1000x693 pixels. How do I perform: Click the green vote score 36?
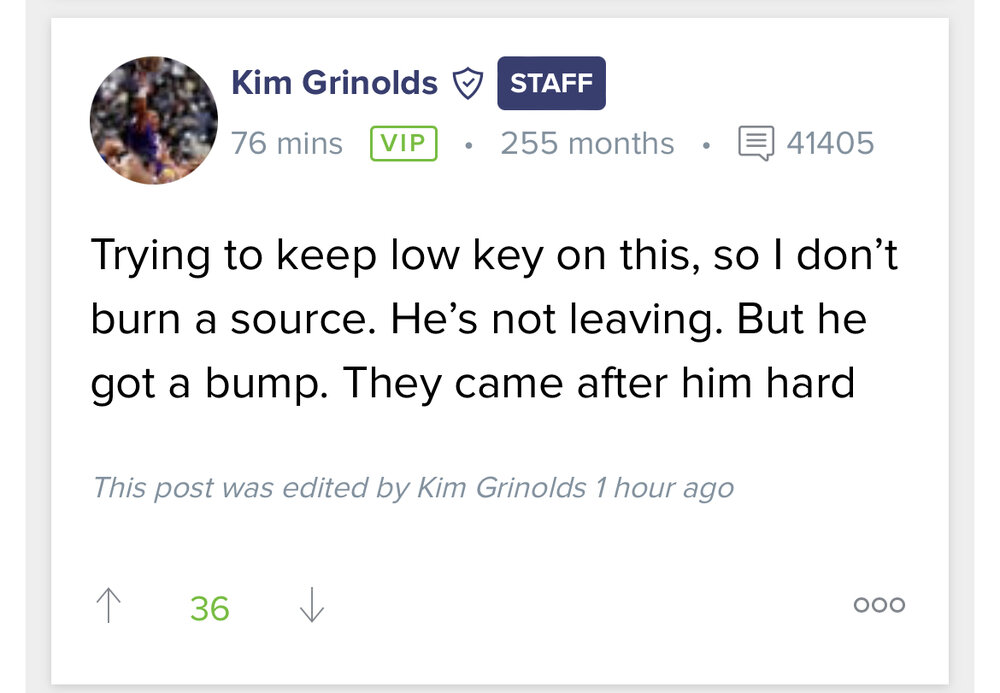[x=210, y=608]
